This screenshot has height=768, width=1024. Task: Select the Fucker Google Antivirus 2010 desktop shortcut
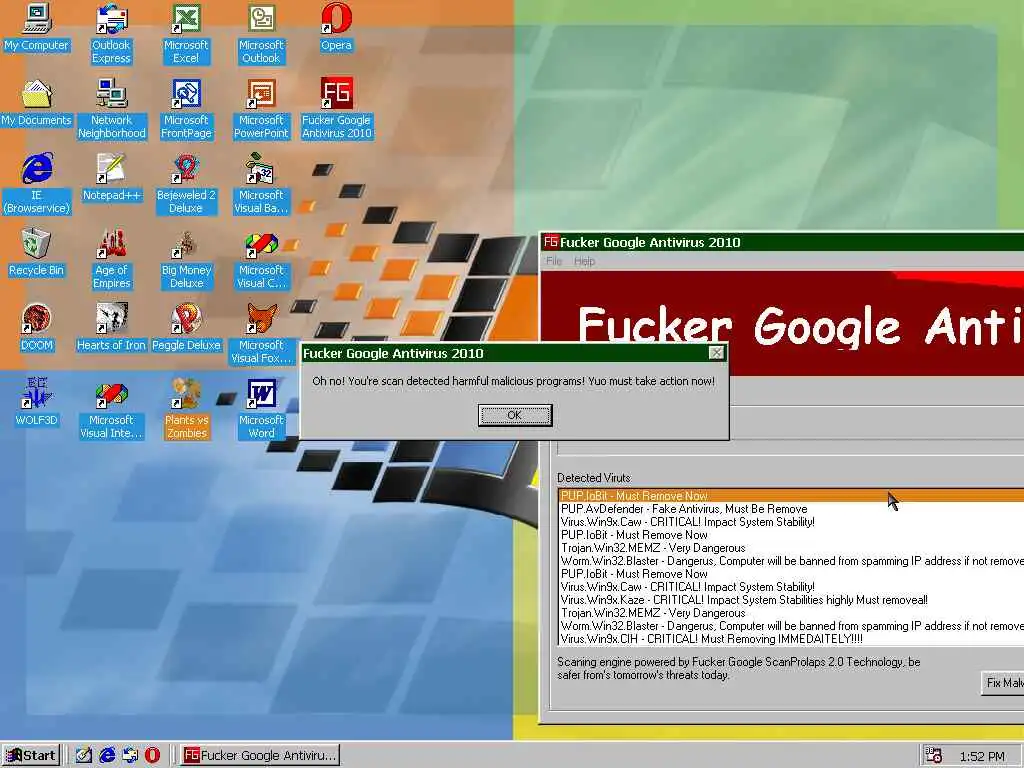click(x=336, y=108)
